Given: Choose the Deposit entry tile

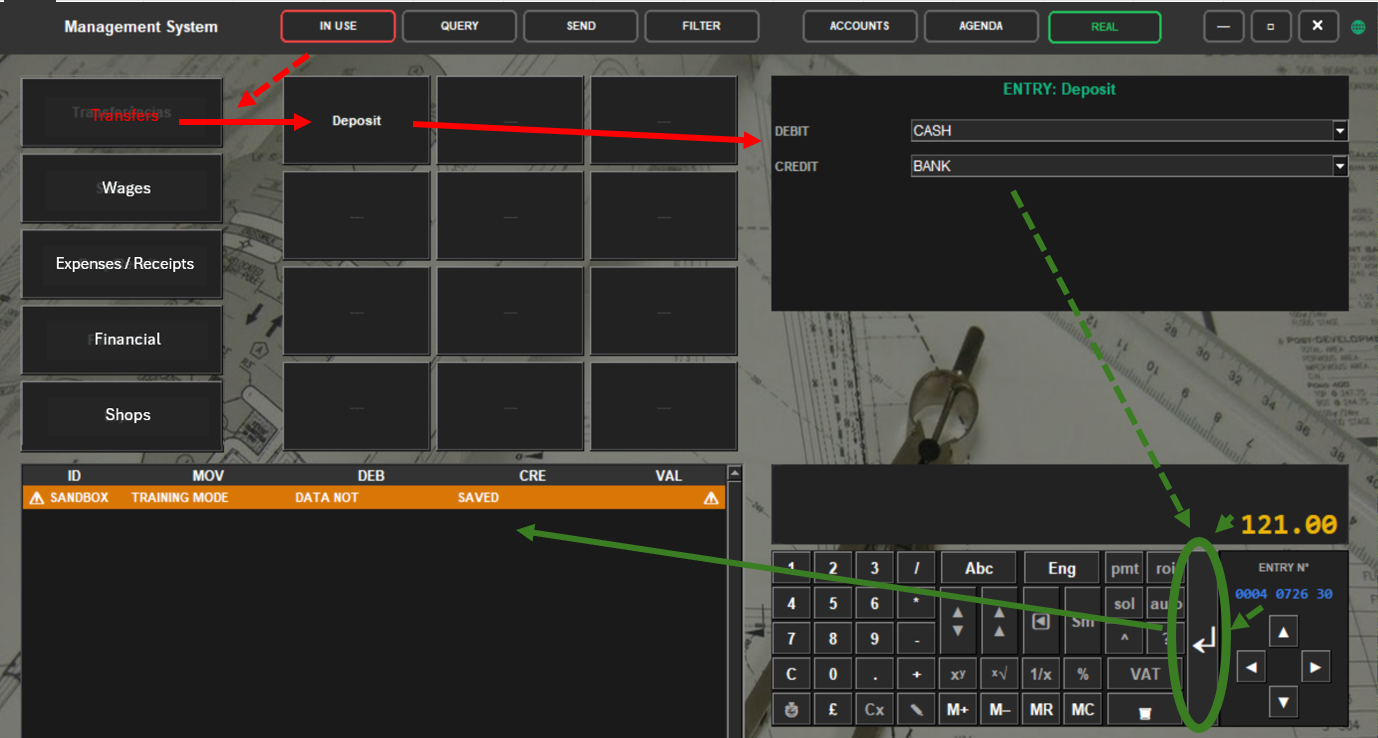Looking at the screenshot, I should pos(357,120).
